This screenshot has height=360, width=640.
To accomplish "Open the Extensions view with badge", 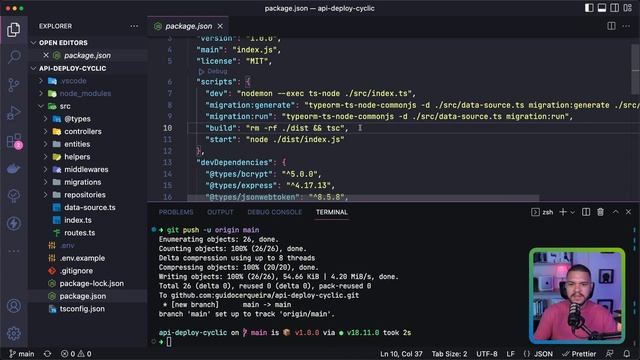I will coord(14,141).
